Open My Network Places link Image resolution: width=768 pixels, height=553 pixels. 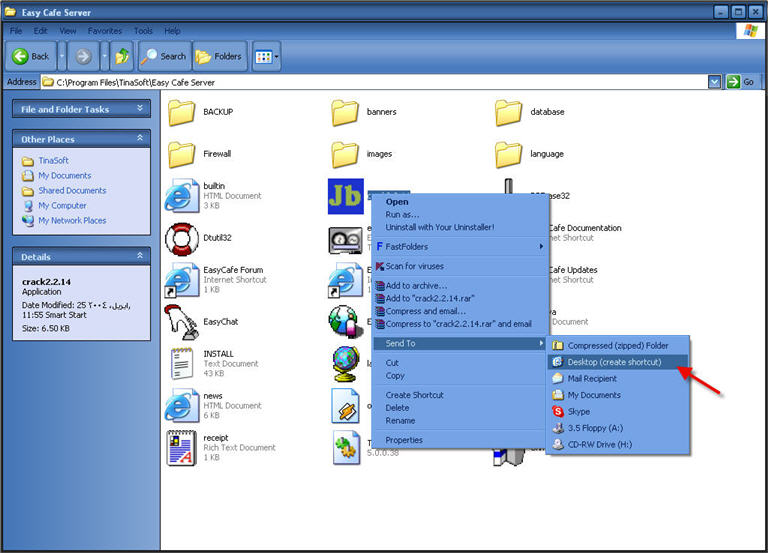pos(72,220)
